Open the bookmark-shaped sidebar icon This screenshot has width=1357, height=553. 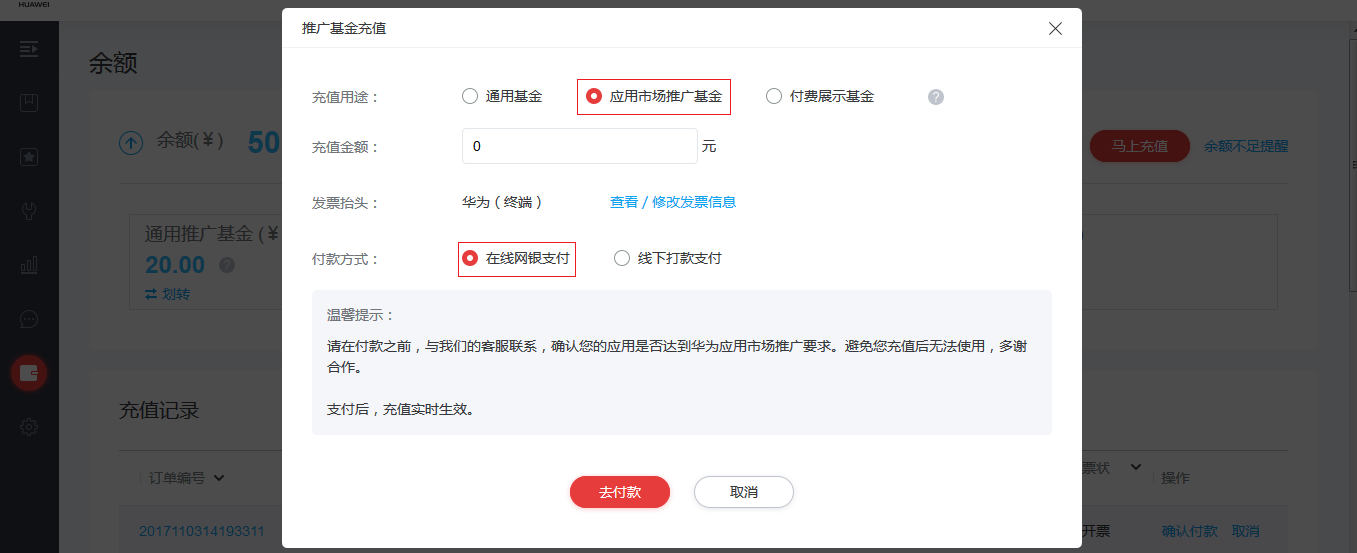[29, 102]
